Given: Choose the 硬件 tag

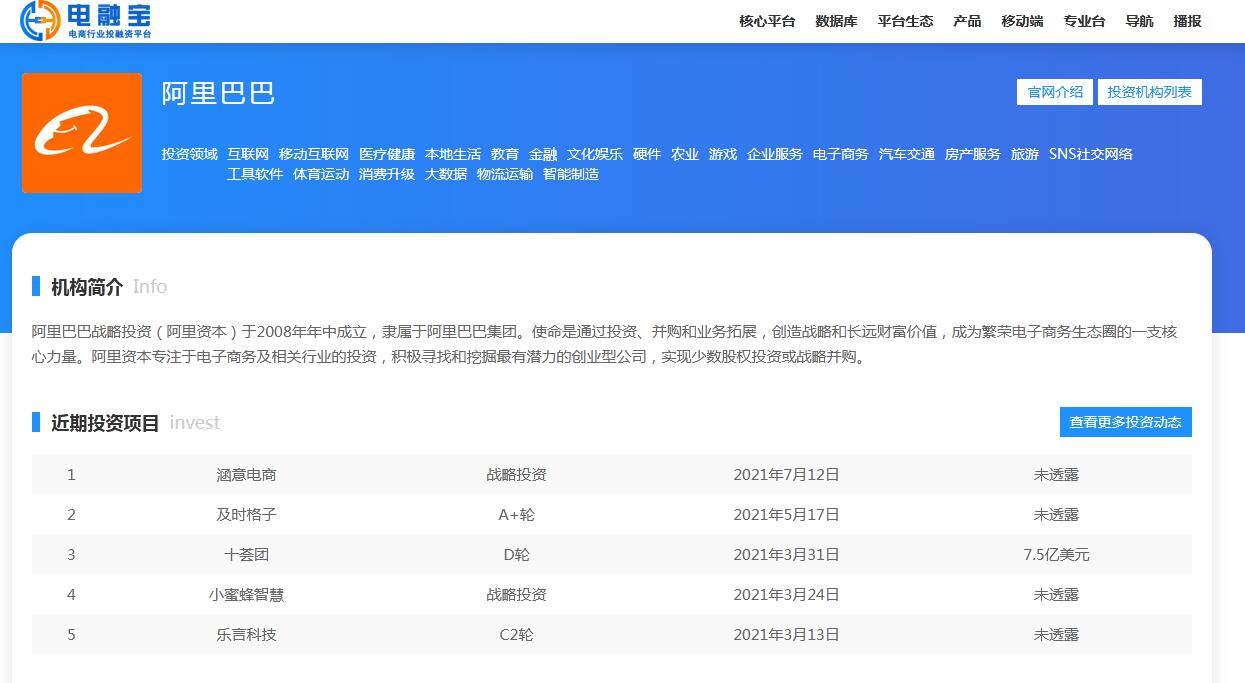Looking at the screenshot, I should [x=647, y=154].
